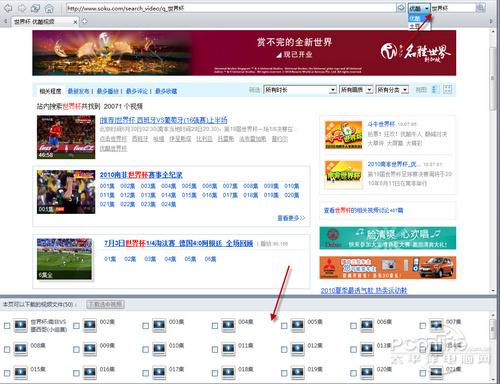The width and height of the screenshot is (500, 384).
Task: Open 西班牙VS葡萄牙 recommended video link
Action: tap(164, 120)
